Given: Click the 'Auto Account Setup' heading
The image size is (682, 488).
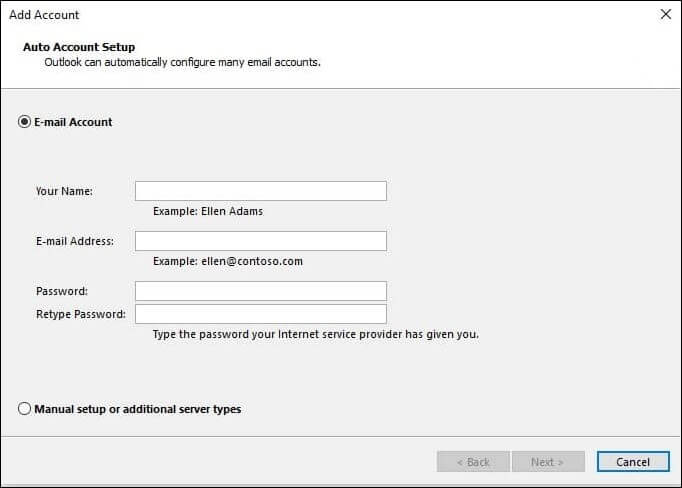Looking at the screenshot, I should pyautogui.click(x=79, y=47).
